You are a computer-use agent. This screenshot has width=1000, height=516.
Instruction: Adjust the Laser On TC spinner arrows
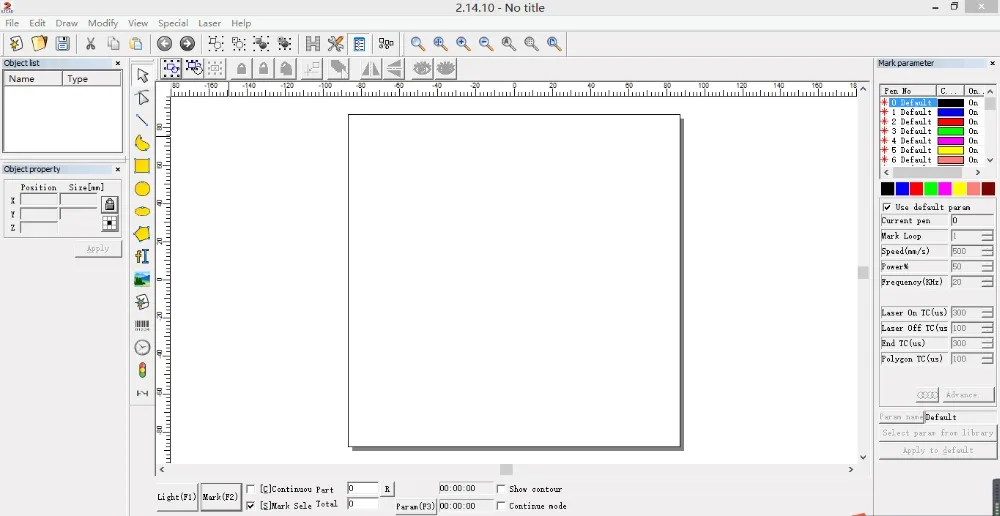(987, 313)
